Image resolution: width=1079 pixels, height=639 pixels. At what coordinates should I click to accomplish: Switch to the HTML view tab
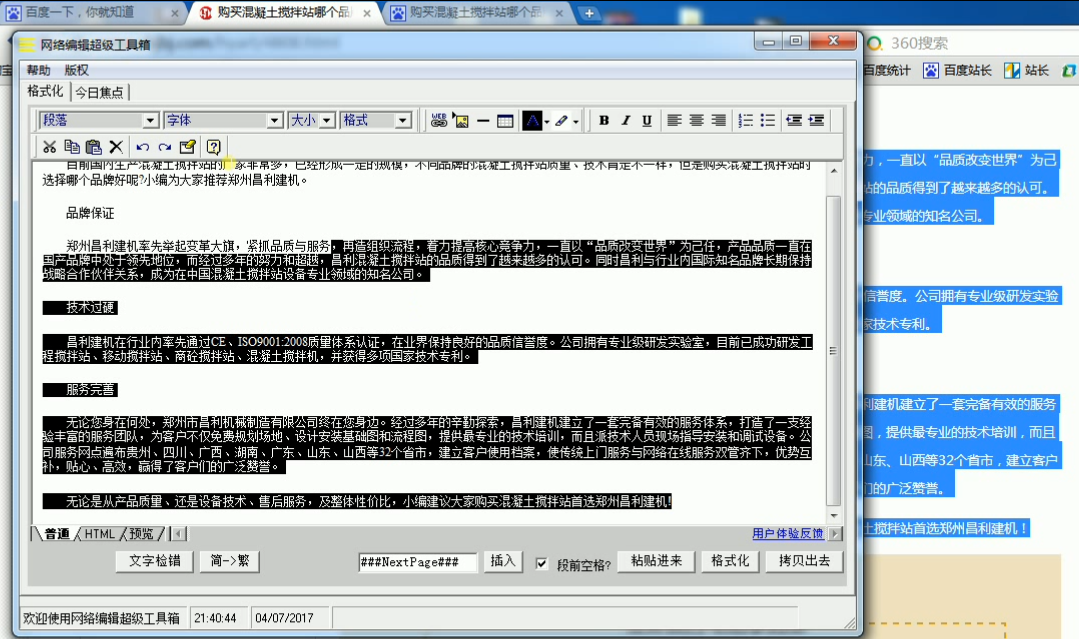pyautogui.click(x=99, y=534)
